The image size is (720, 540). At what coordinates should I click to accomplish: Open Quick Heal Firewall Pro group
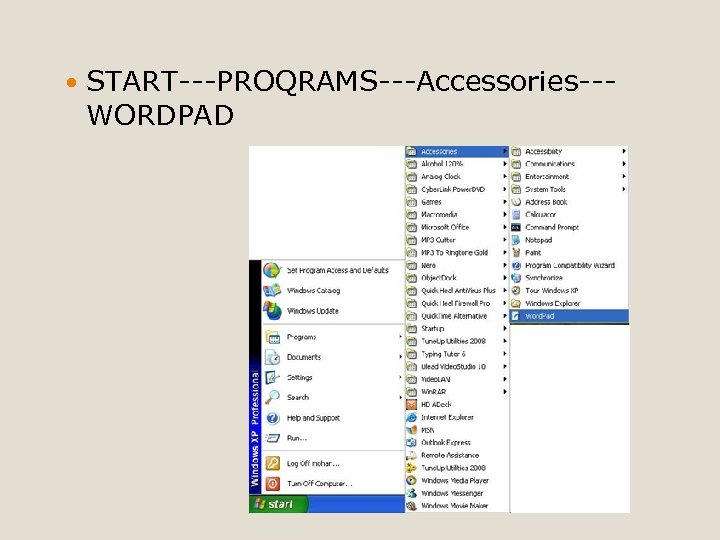coord(457,303)
